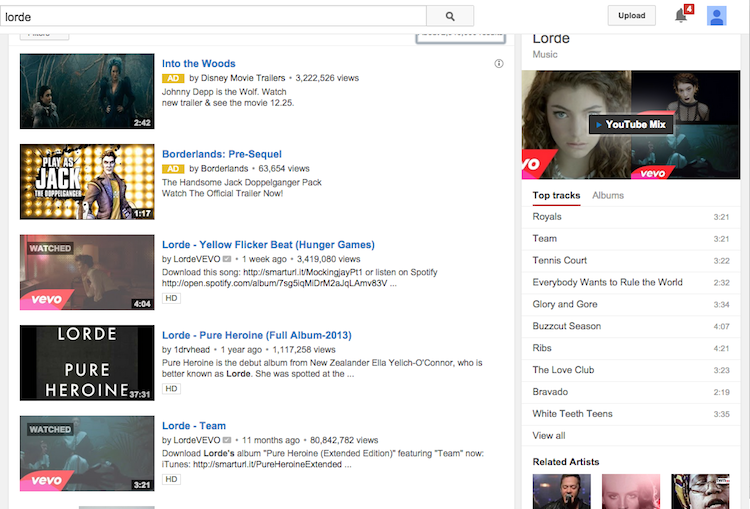Open Borderlands: Pre-Sequel video title
Image resolution: width=750 pixels, height=509 pixels.
222,154
